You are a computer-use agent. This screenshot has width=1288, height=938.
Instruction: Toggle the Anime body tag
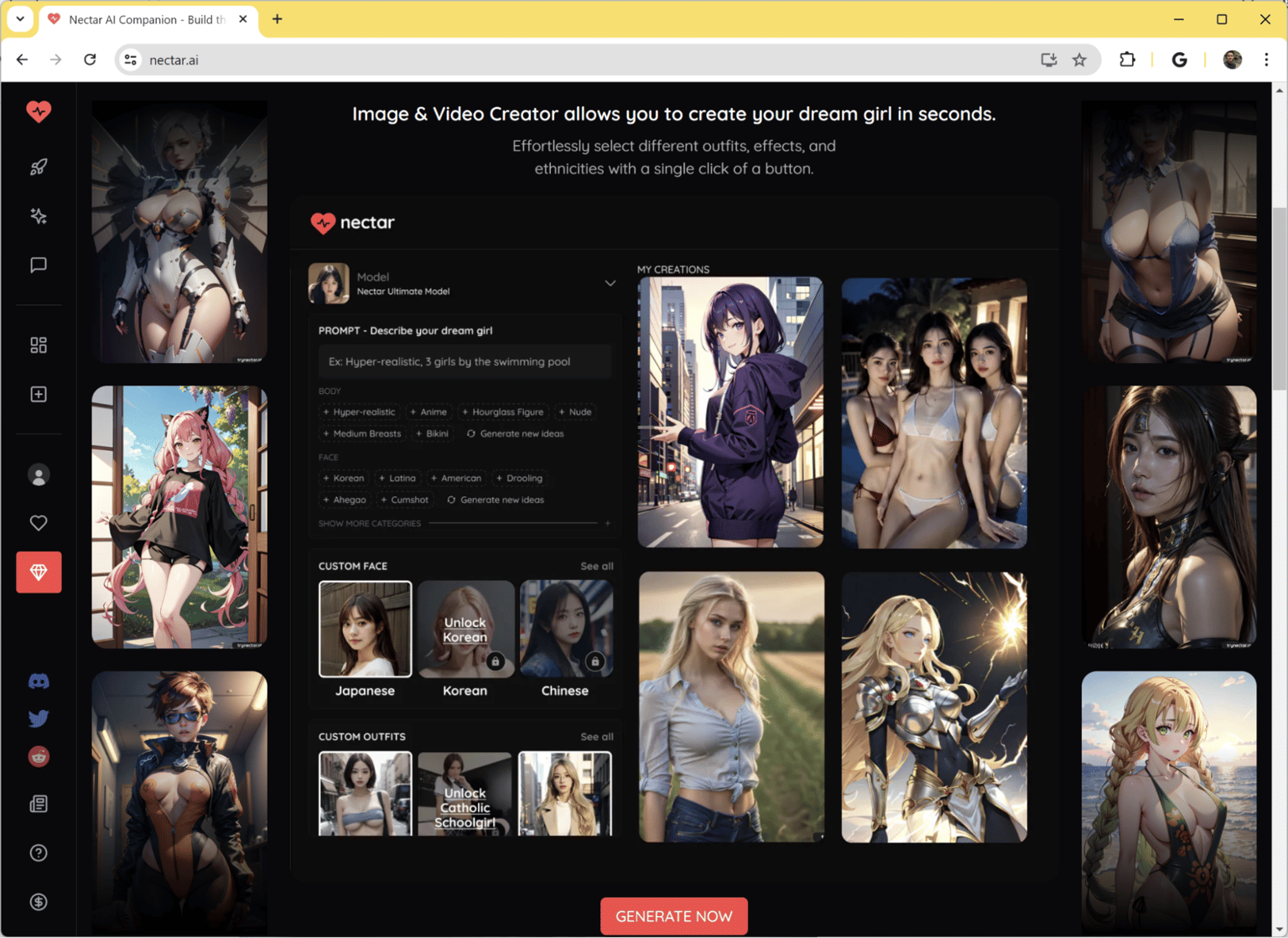tap(428, 412)
